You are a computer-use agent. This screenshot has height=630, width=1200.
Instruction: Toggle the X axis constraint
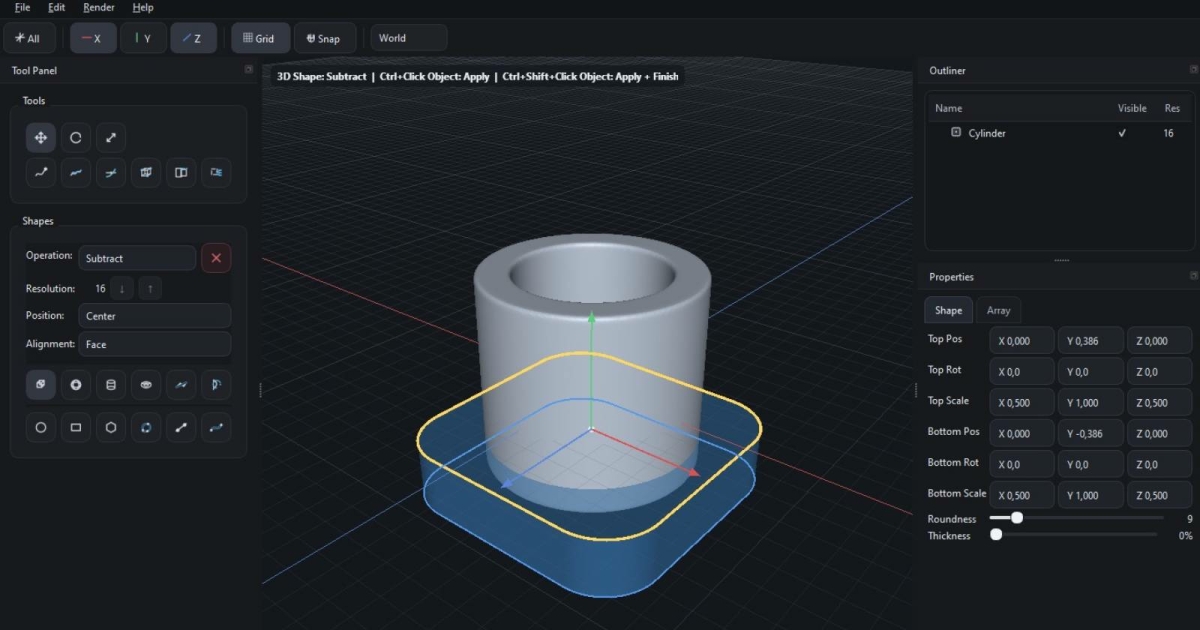(92, 39)
